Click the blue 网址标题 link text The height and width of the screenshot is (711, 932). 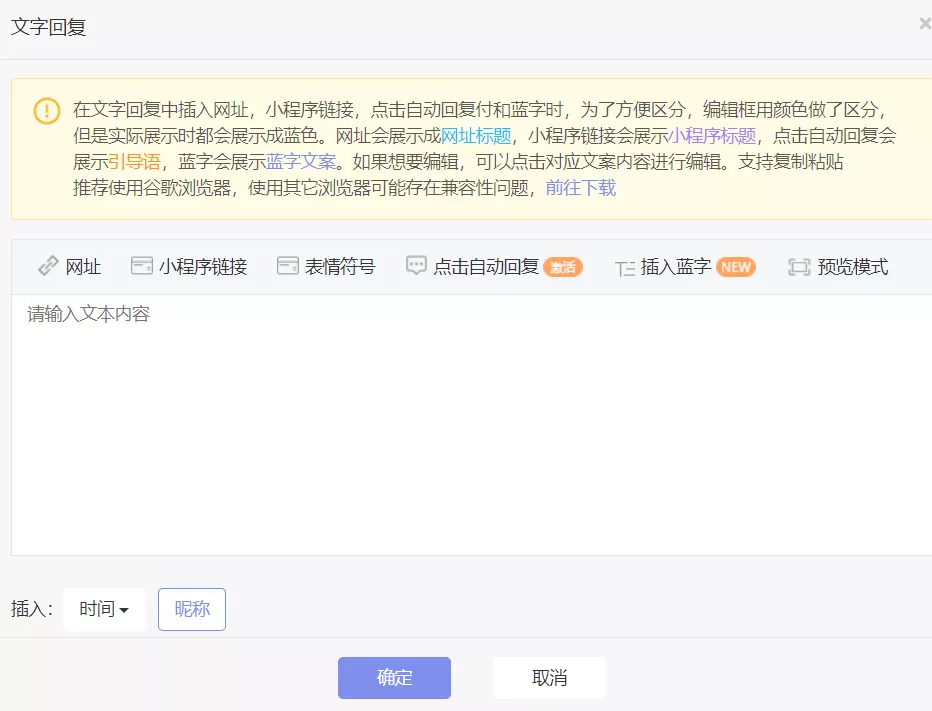pyautogui.click(x=478, y=136)
